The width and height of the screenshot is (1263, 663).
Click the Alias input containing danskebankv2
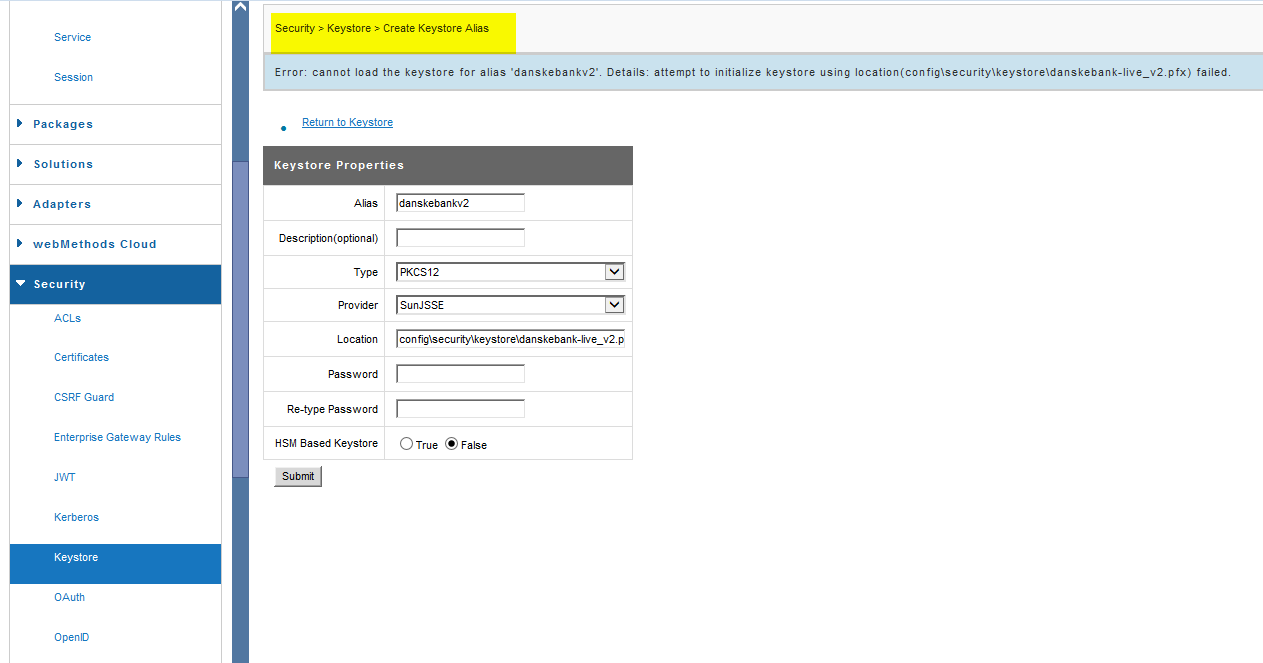[x=460, y=202]
